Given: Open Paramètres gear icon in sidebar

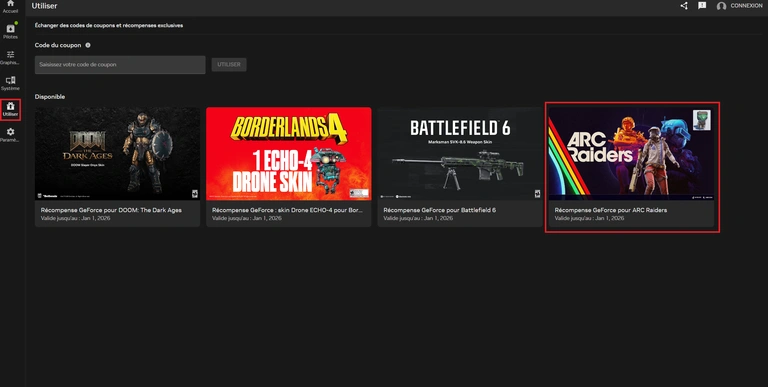Looking at the screenshot, I should pos(10,135).
